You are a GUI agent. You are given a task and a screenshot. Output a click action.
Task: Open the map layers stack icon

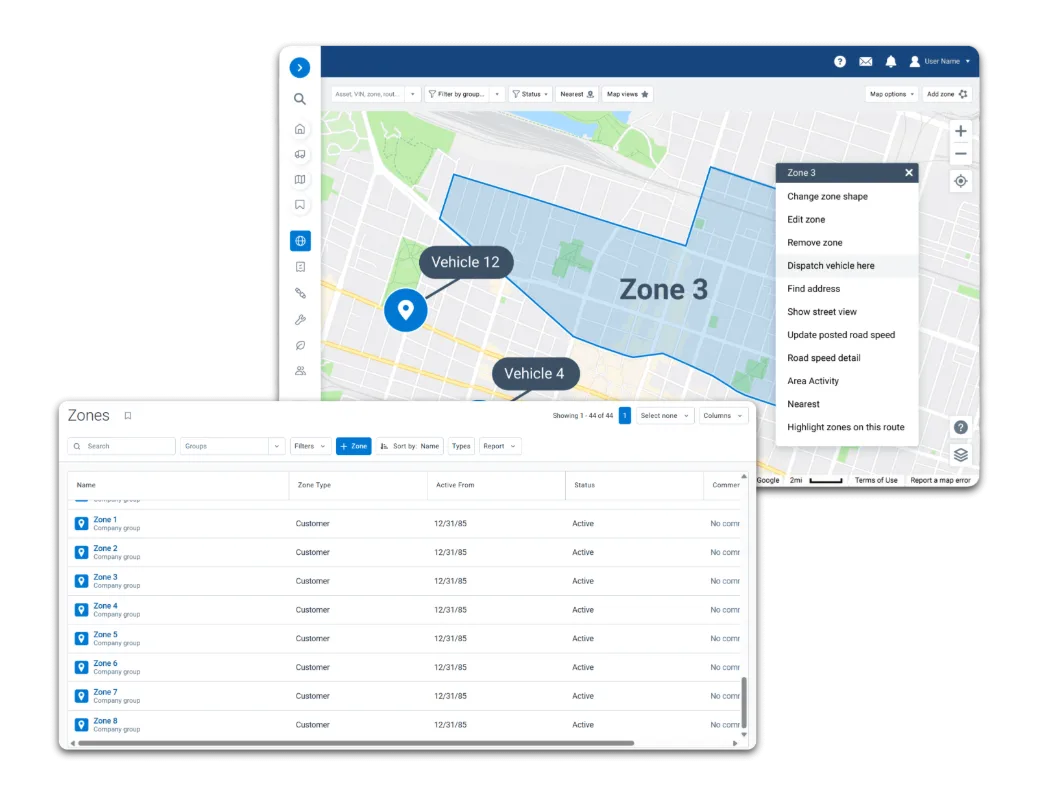point(960,455)
